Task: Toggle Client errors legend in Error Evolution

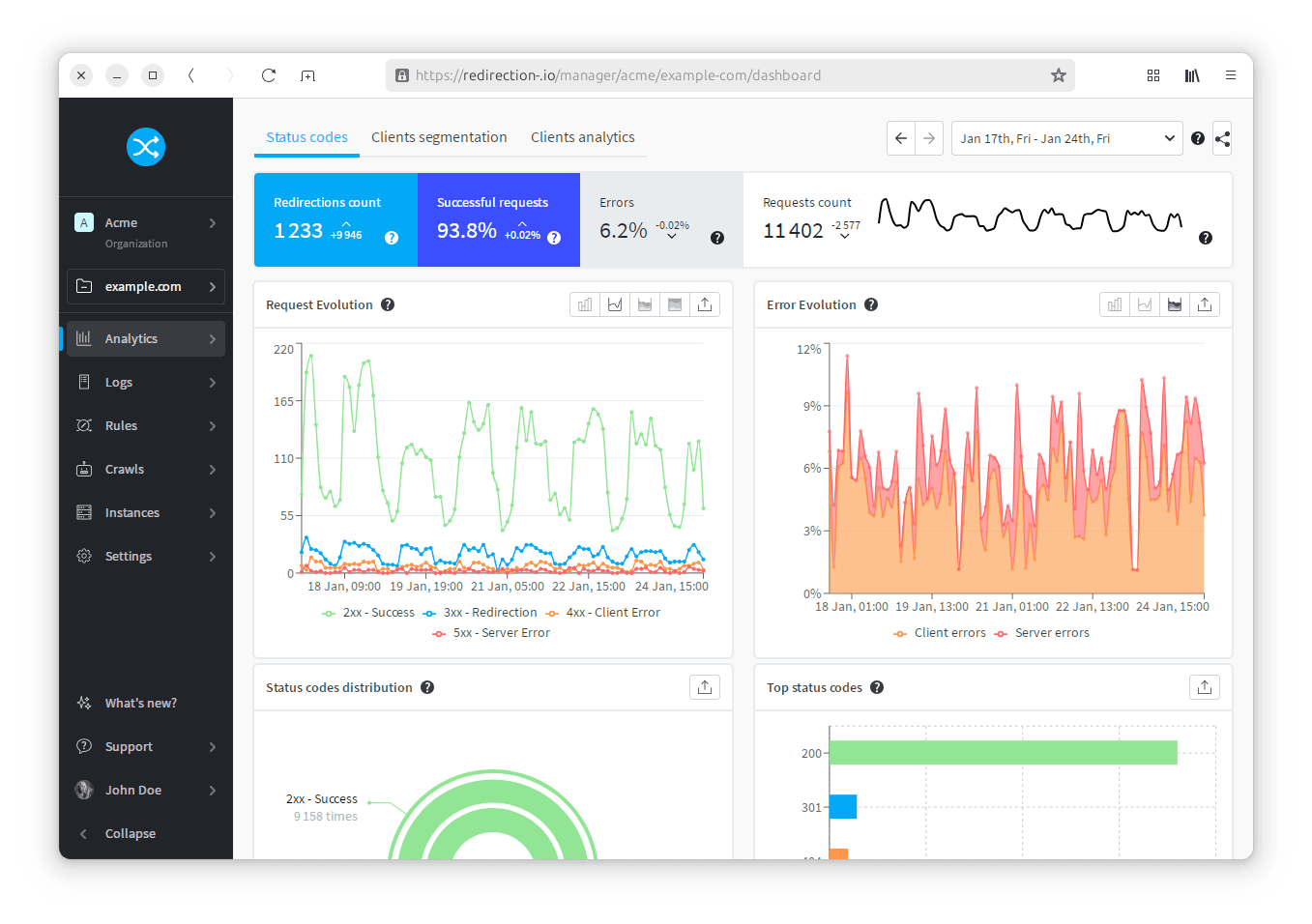Action: point(939,633)
